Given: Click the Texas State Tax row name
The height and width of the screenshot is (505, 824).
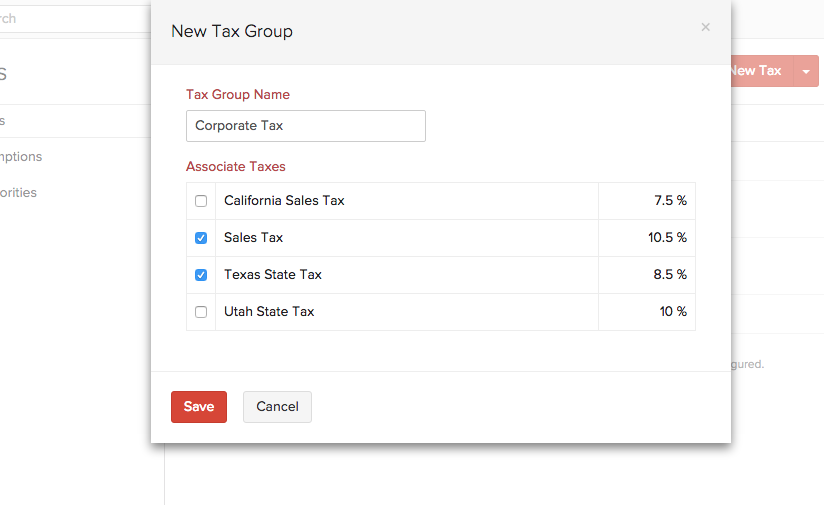Looking at the screenshot, I should point(273,275).
